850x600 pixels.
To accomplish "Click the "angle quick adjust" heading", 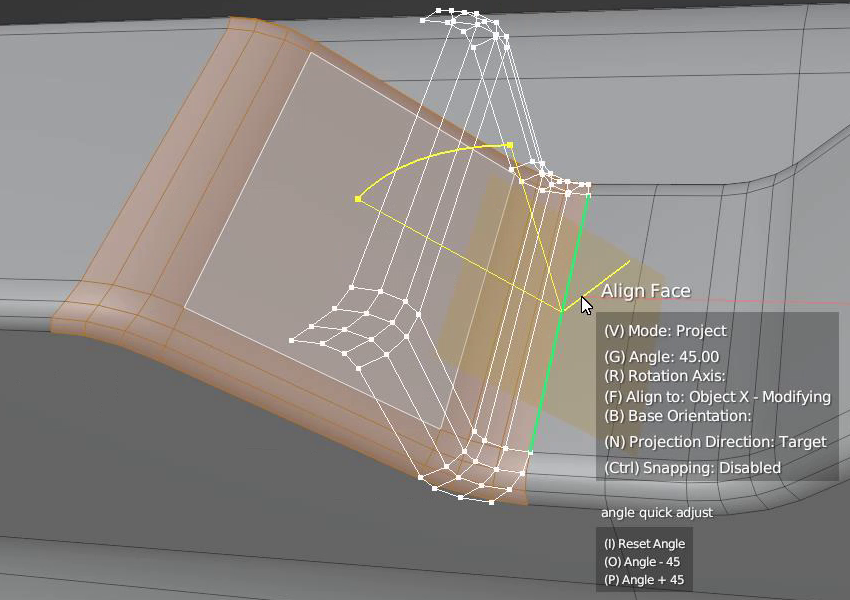I will point(657,513).
